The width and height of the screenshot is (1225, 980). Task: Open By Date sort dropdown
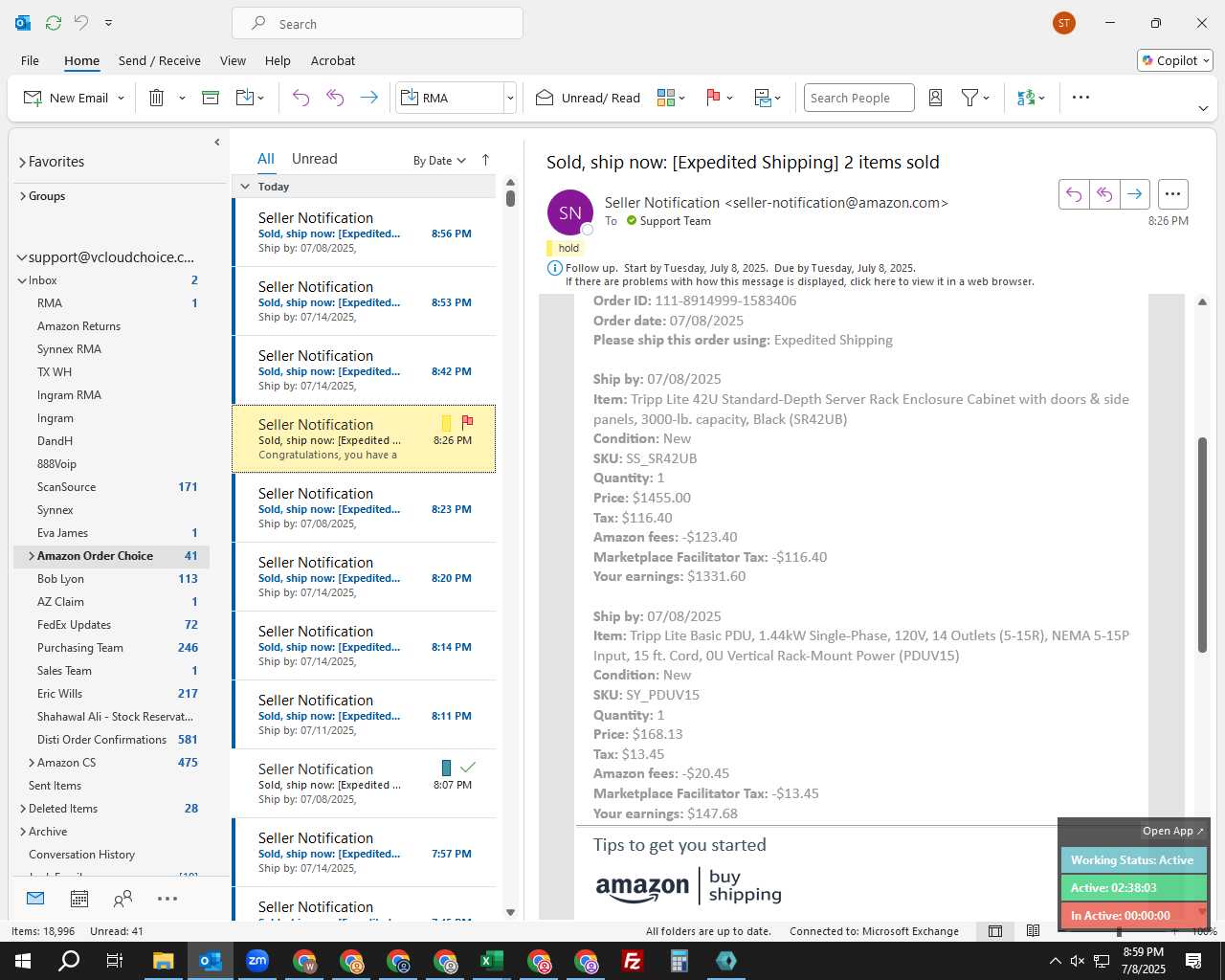coord(439,161)
